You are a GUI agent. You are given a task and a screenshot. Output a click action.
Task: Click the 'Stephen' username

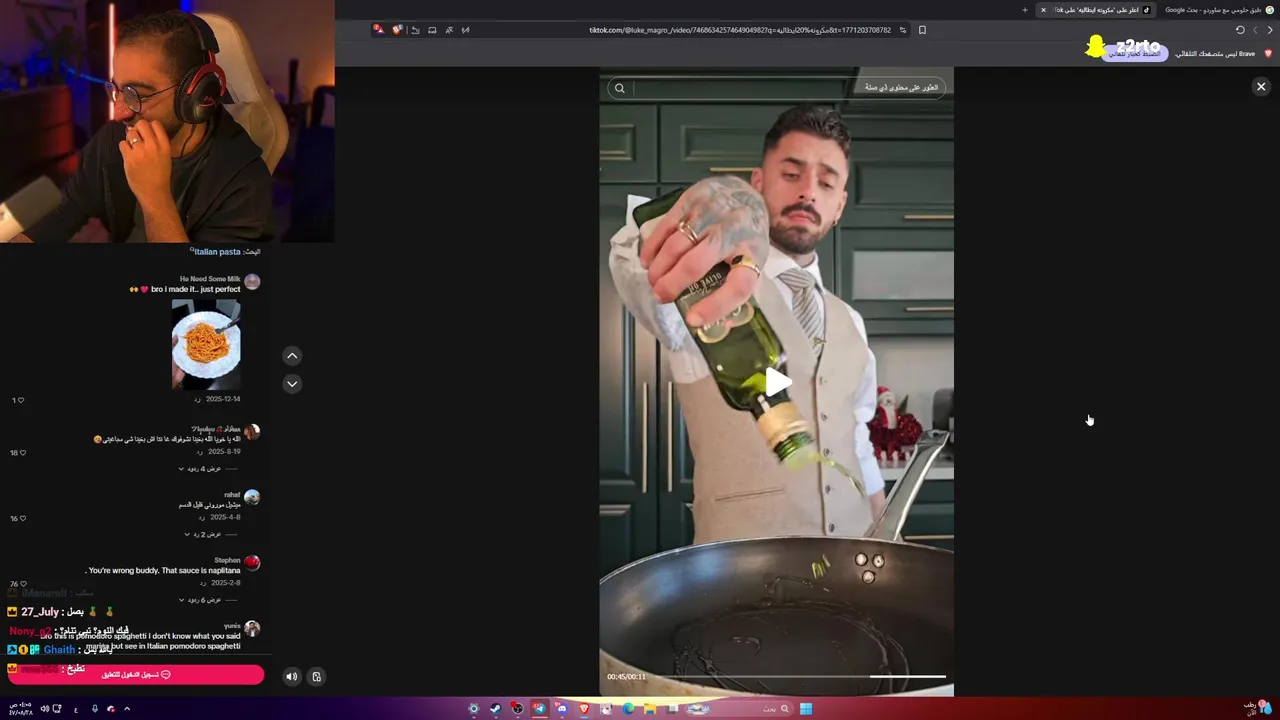click(x=227, y=560)
